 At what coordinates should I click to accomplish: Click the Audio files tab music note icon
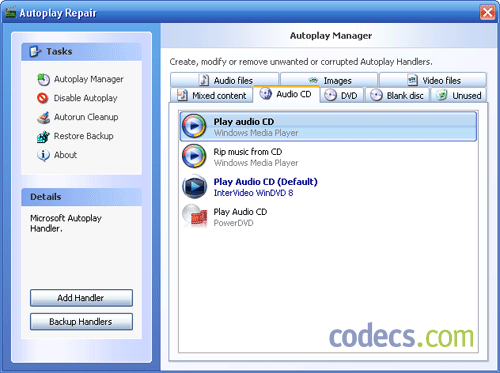[204, 80]
